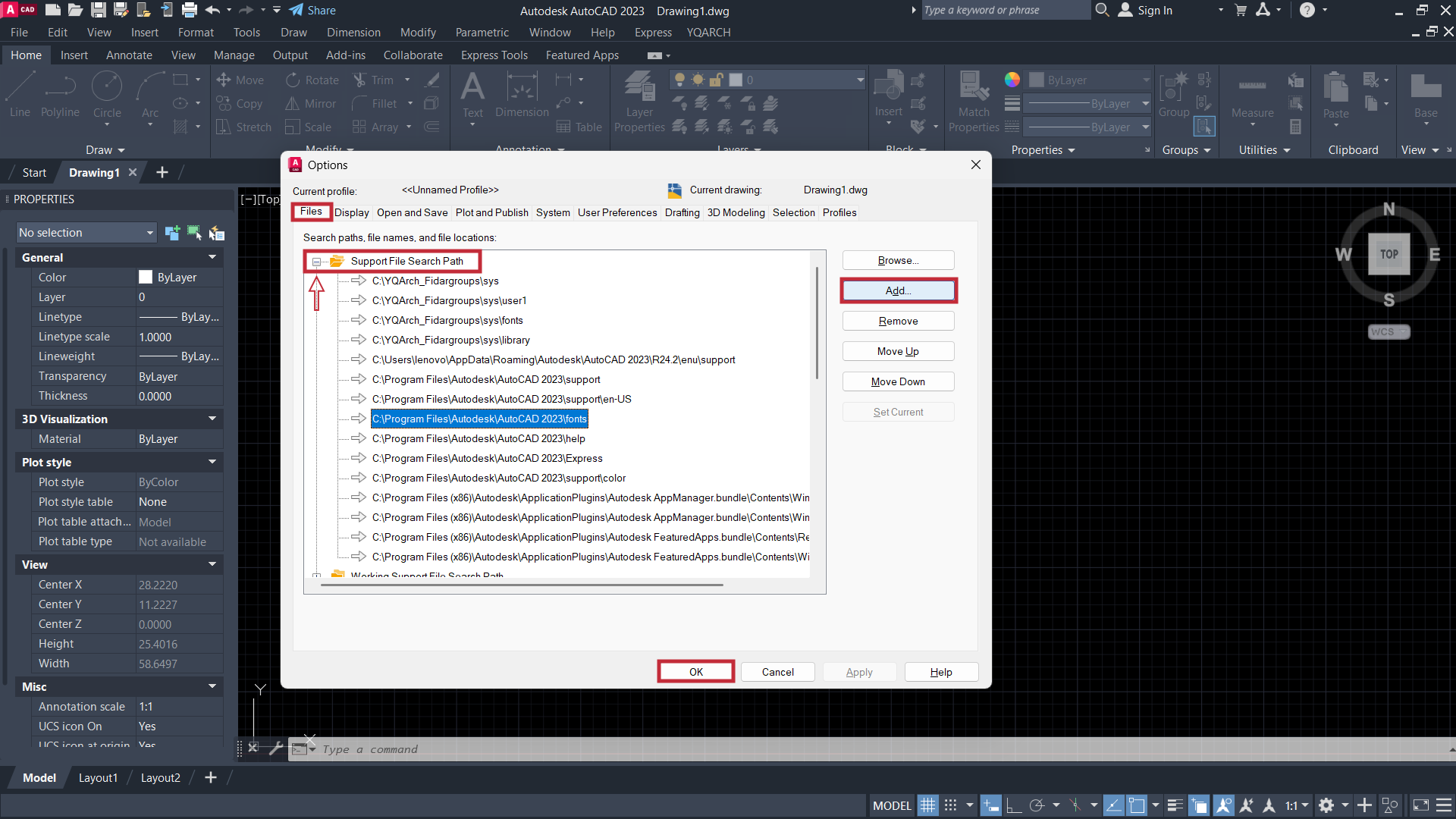Click Select Objects icon in Properties palette
The width and height of the screenshot is (1456, 819).
tap(195, 233)
